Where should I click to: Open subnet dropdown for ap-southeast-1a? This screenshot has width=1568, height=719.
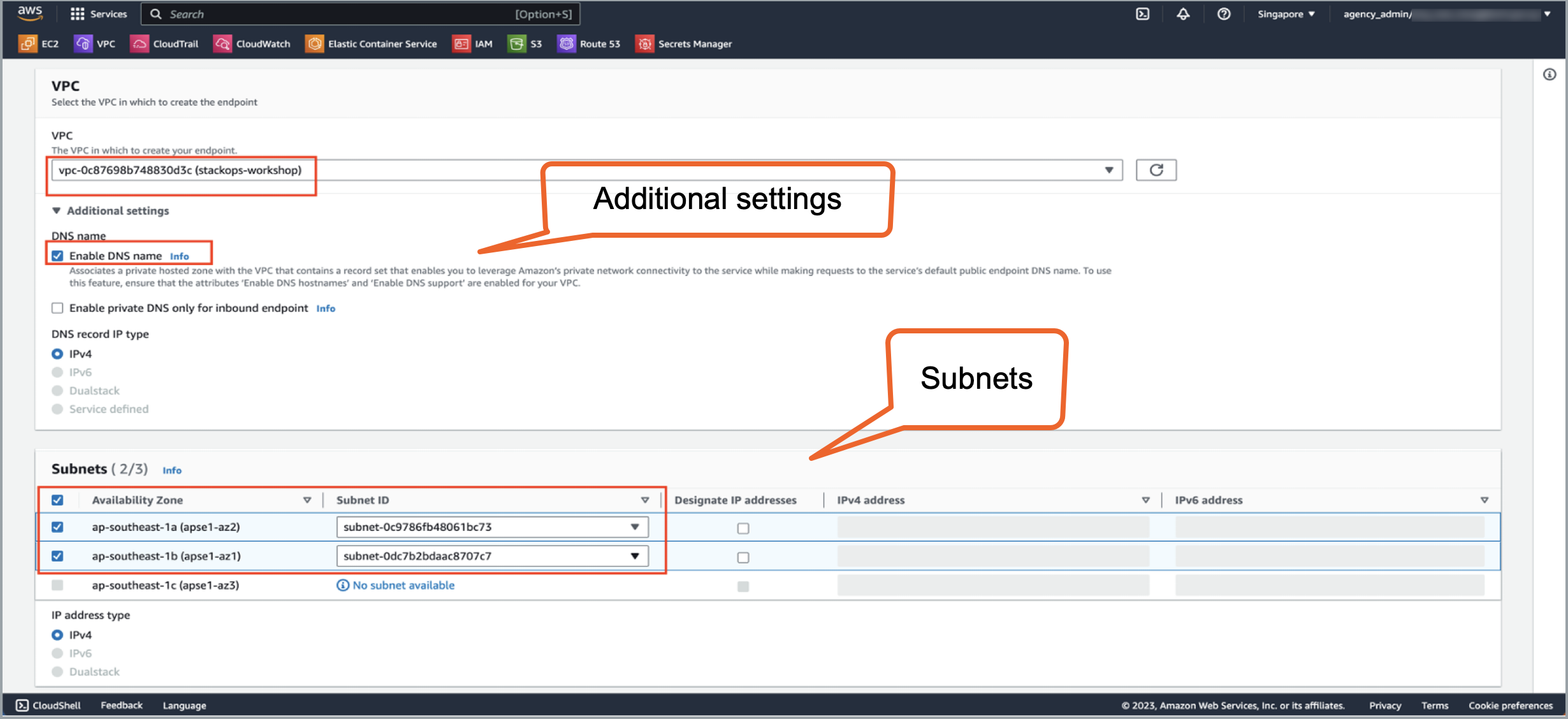click(x=634, y=527)
